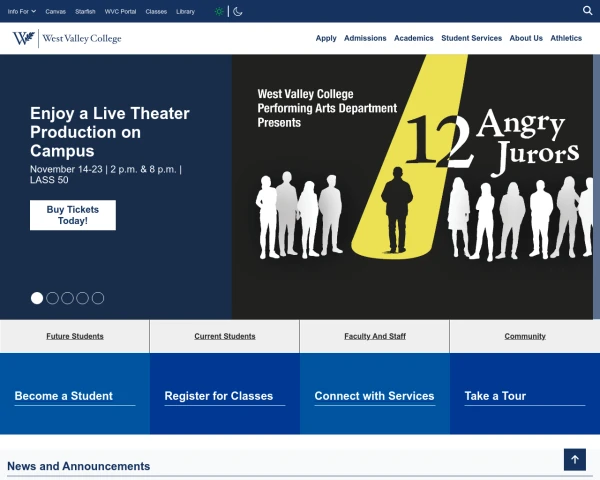This screenshot has height=480, width=600.
Task: Switch to light mode sun icon
Action: [x=219, y=11]
